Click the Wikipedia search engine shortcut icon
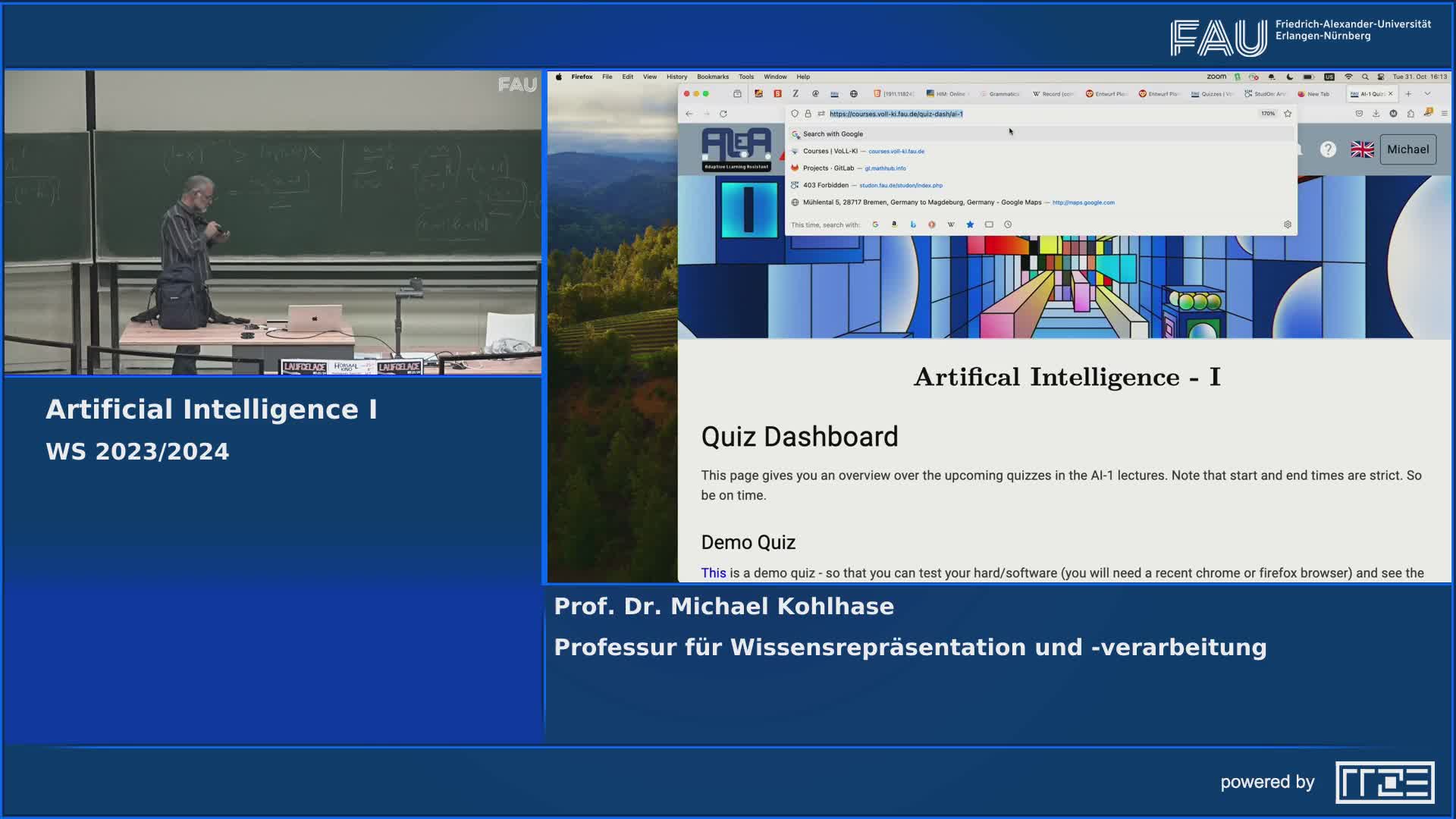The width and height of the screenshot is (1456, 819). [951, 224]
